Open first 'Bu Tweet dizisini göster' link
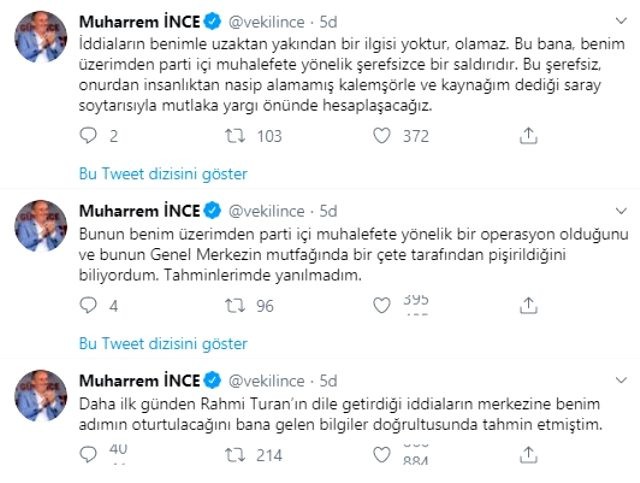The height and width of the screenshot is (483, 640). click(162, 174)
